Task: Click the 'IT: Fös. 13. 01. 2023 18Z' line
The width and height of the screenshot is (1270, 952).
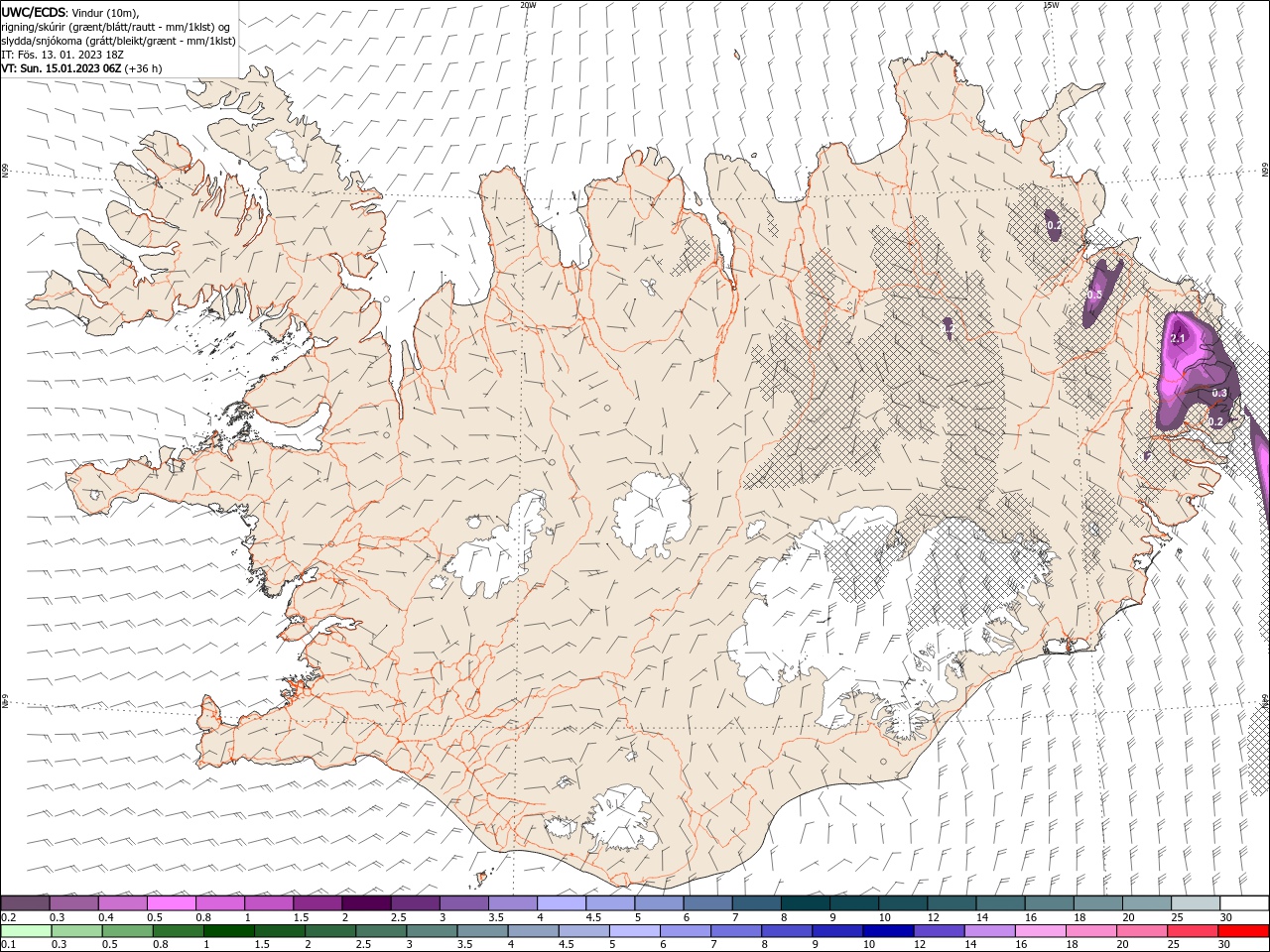Action: coord(63,55)
